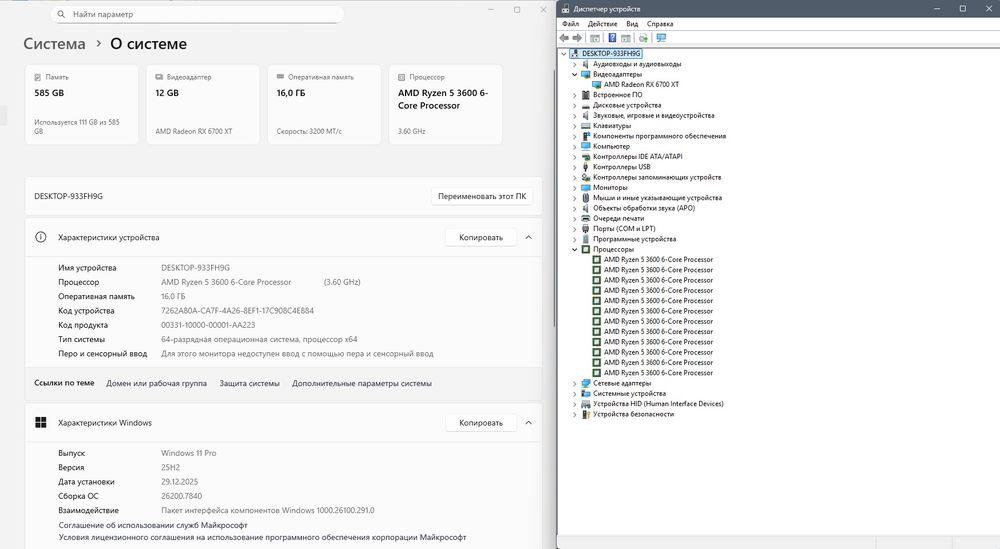Click Копировать in Характеристики устройства
The image size is (1000, 549).
(481, 237)
